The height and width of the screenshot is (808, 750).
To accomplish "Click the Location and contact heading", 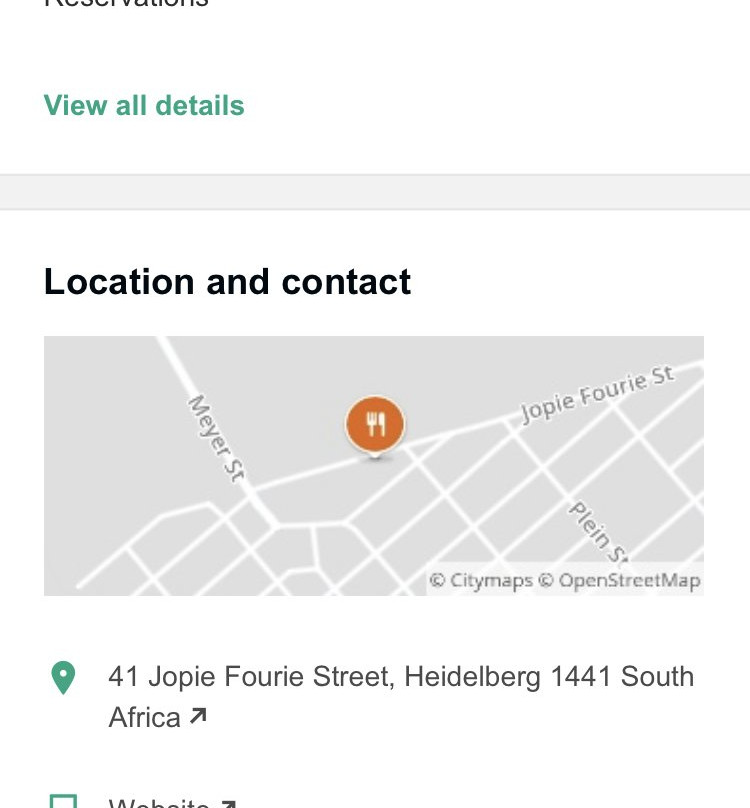I will click(227, 282).
